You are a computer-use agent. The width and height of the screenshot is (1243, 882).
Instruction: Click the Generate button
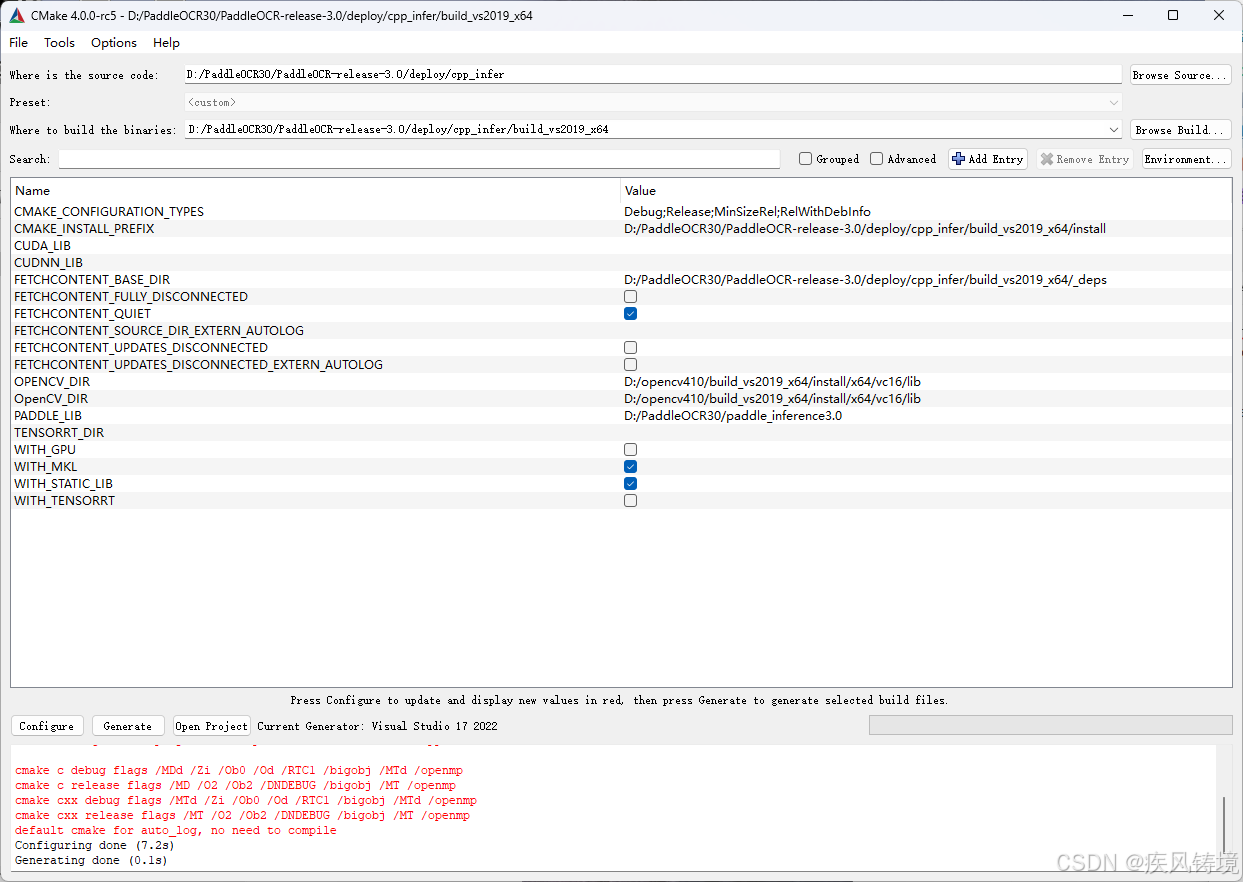pyautogui.click(x=128, y=726)
